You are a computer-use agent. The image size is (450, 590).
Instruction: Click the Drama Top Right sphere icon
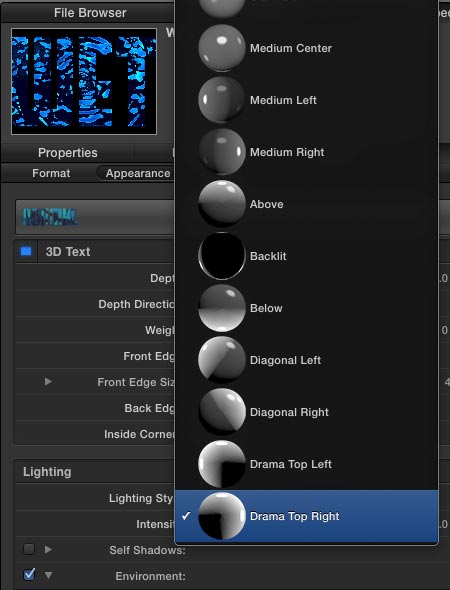[222, 516]
